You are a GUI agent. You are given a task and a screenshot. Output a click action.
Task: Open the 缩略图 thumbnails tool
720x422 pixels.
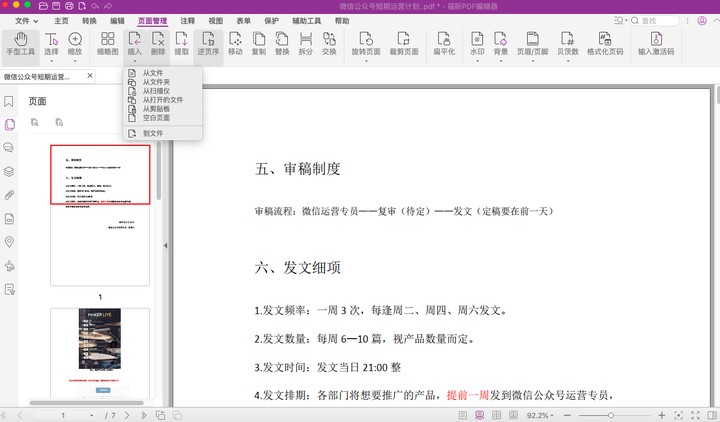click(x=107, y=44)
